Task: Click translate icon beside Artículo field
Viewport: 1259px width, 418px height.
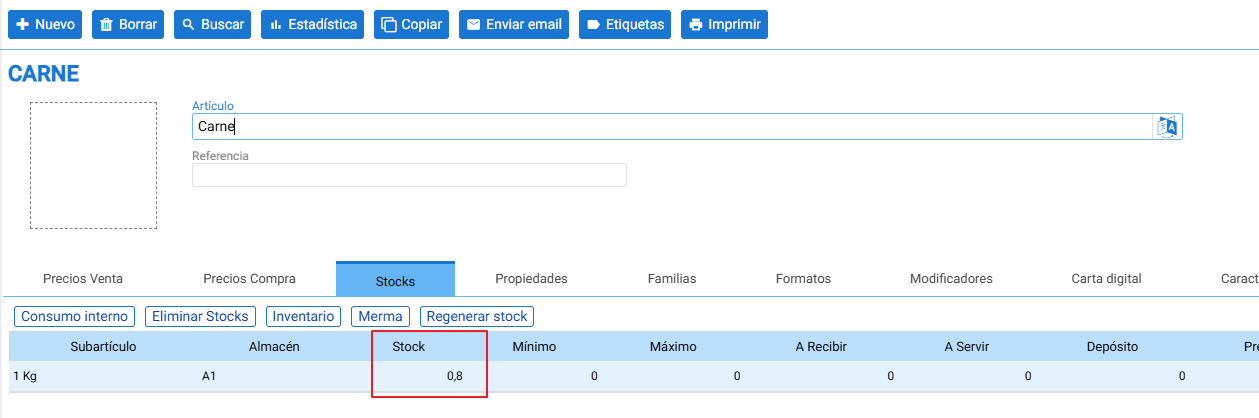Action: pyautogui.click(x=1168, y=126)
